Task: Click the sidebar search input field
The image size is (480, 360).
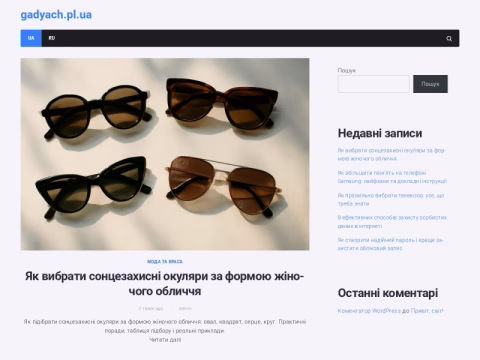Action: (373, 84)
